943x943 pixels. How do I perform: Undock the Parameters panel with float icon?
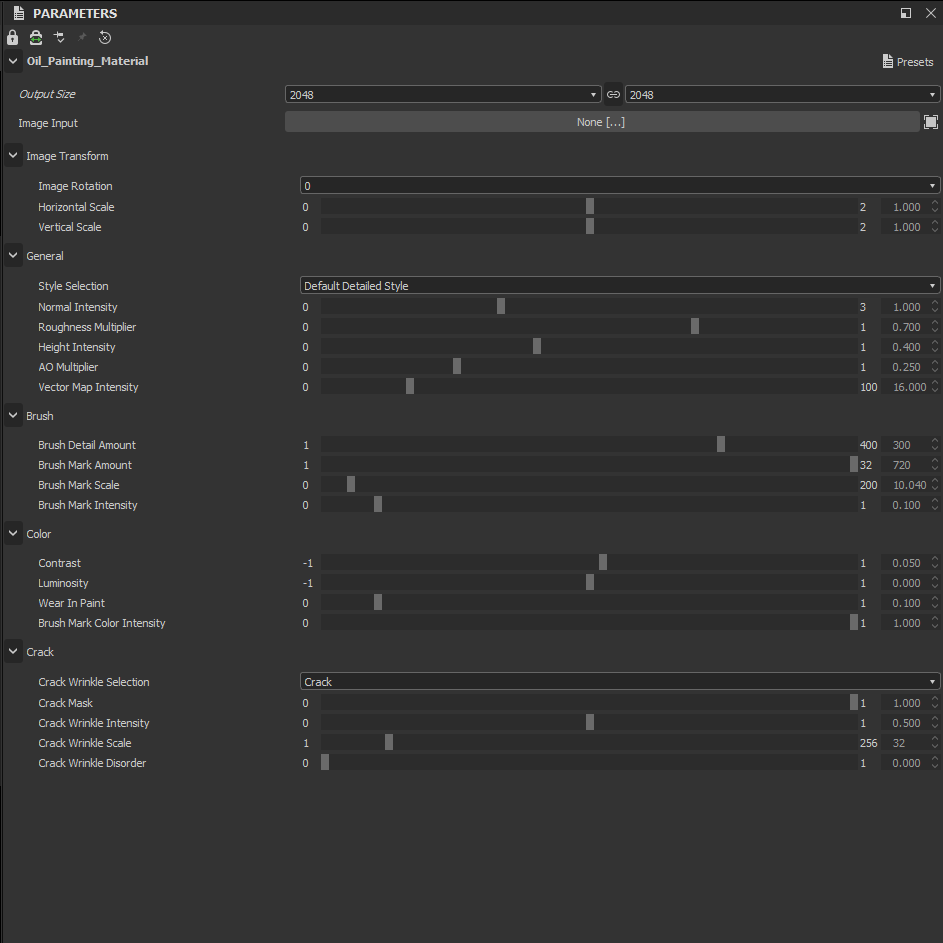906,13
